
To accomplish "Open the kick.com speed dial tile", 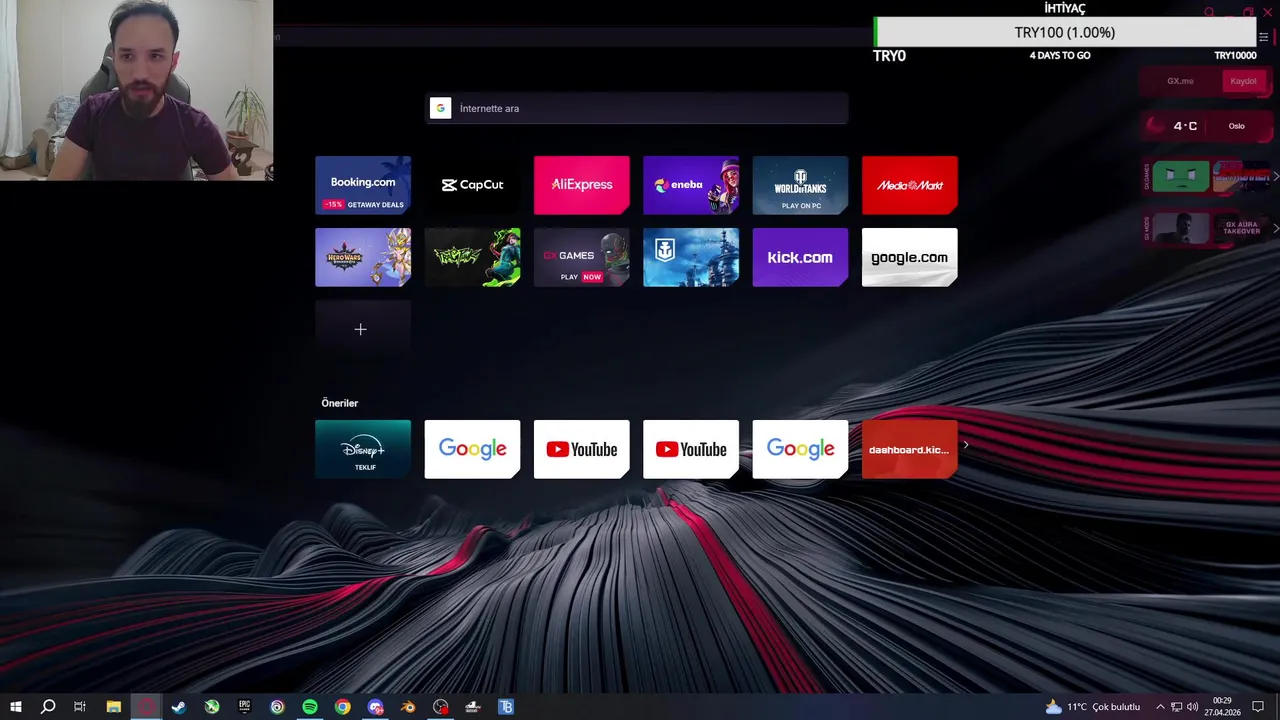I will pos(800,257).
